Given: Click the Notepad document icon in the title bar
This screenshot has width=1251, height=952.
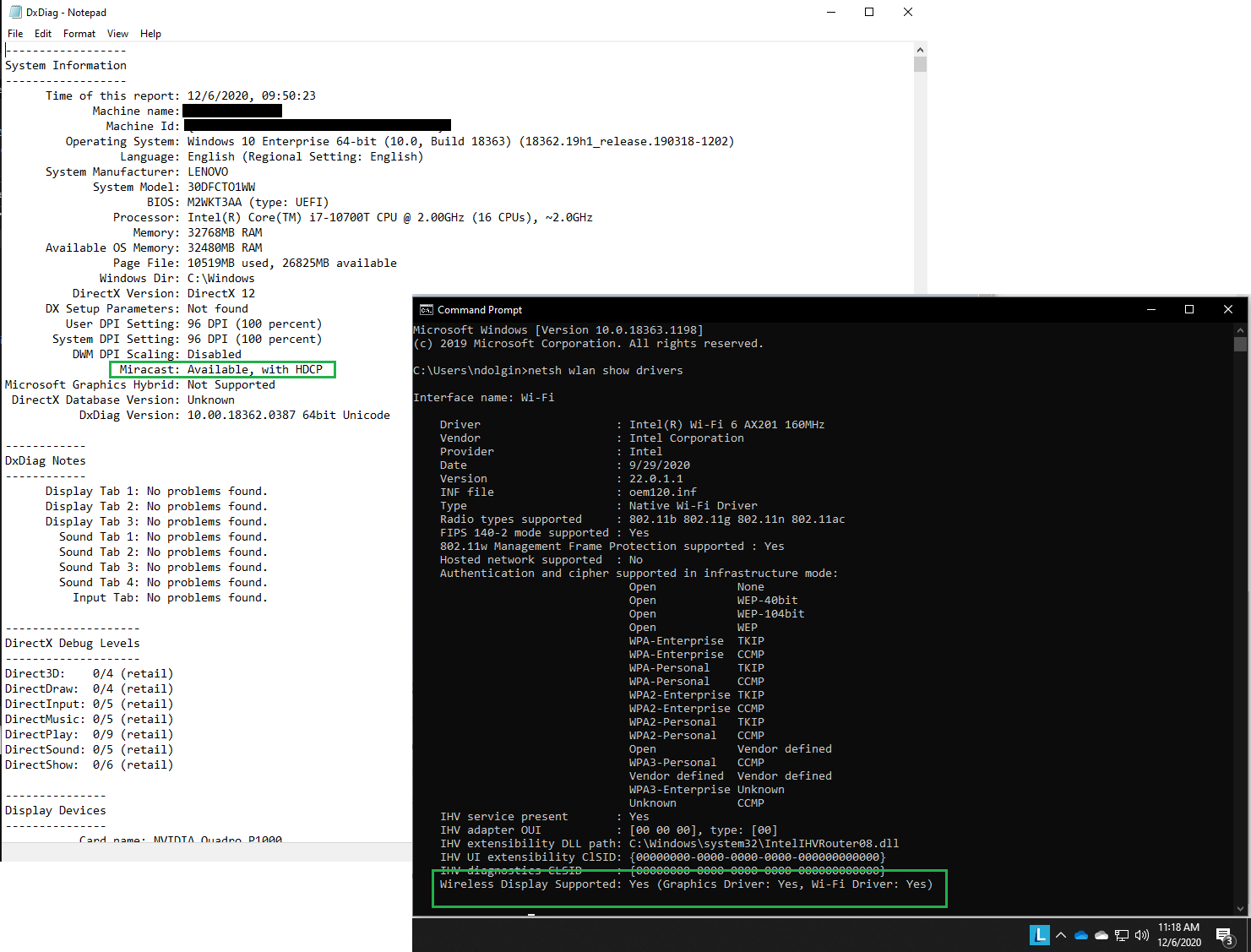Looking at the screenshot, I should (x=14, y=12).
